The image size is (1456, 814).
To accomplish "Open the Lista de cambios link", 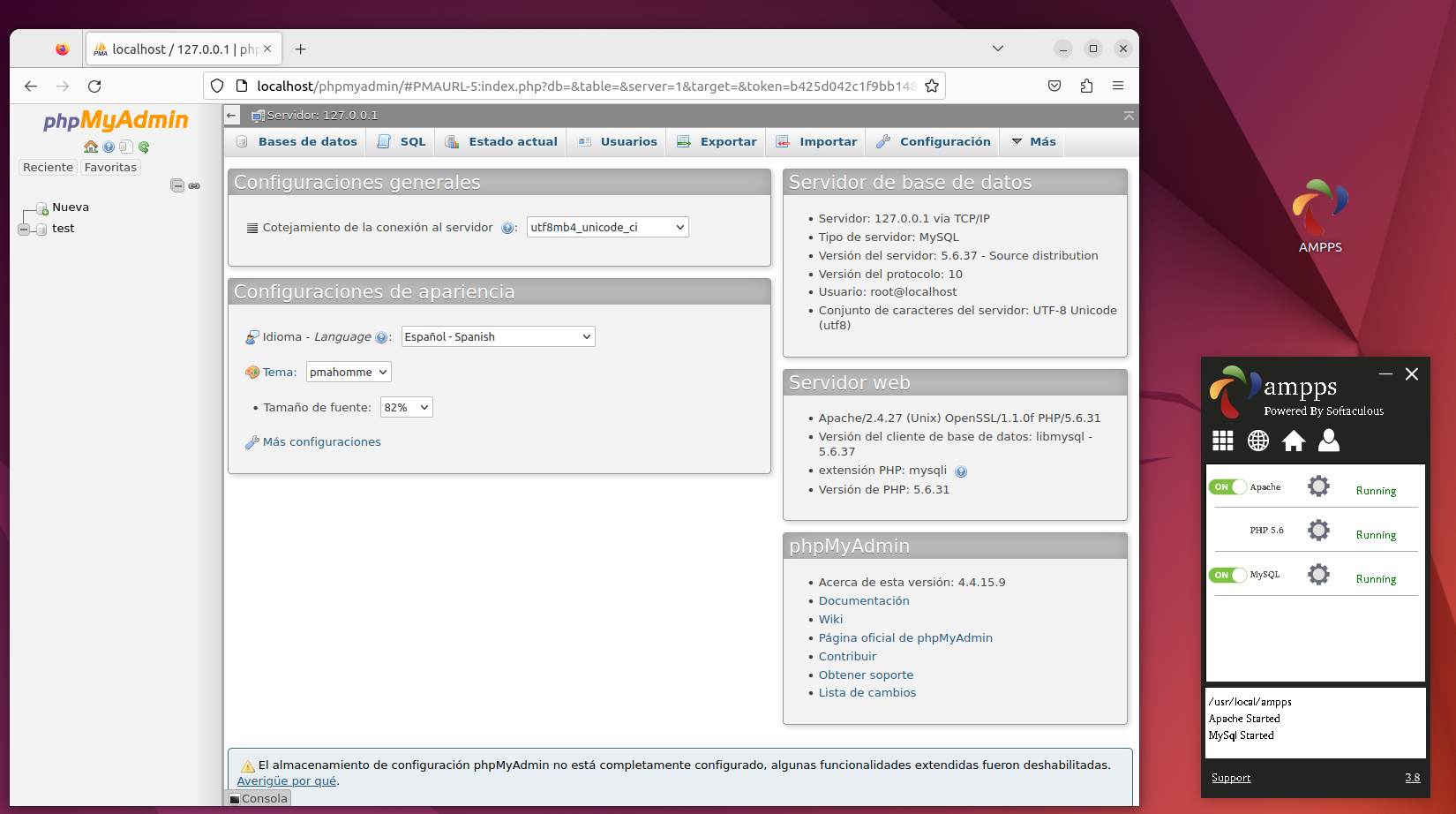I will [x=867, y=692].
